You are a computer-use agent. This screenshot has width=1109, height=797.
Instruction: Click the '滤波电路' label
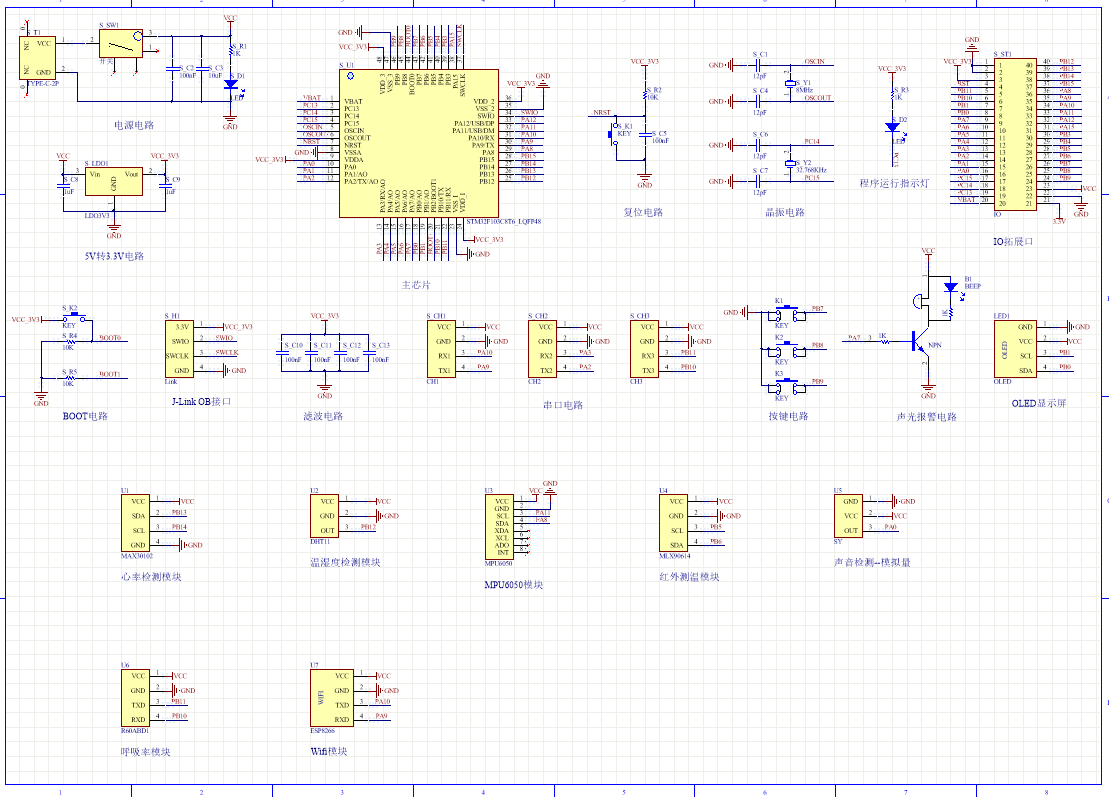coord(323,416)
